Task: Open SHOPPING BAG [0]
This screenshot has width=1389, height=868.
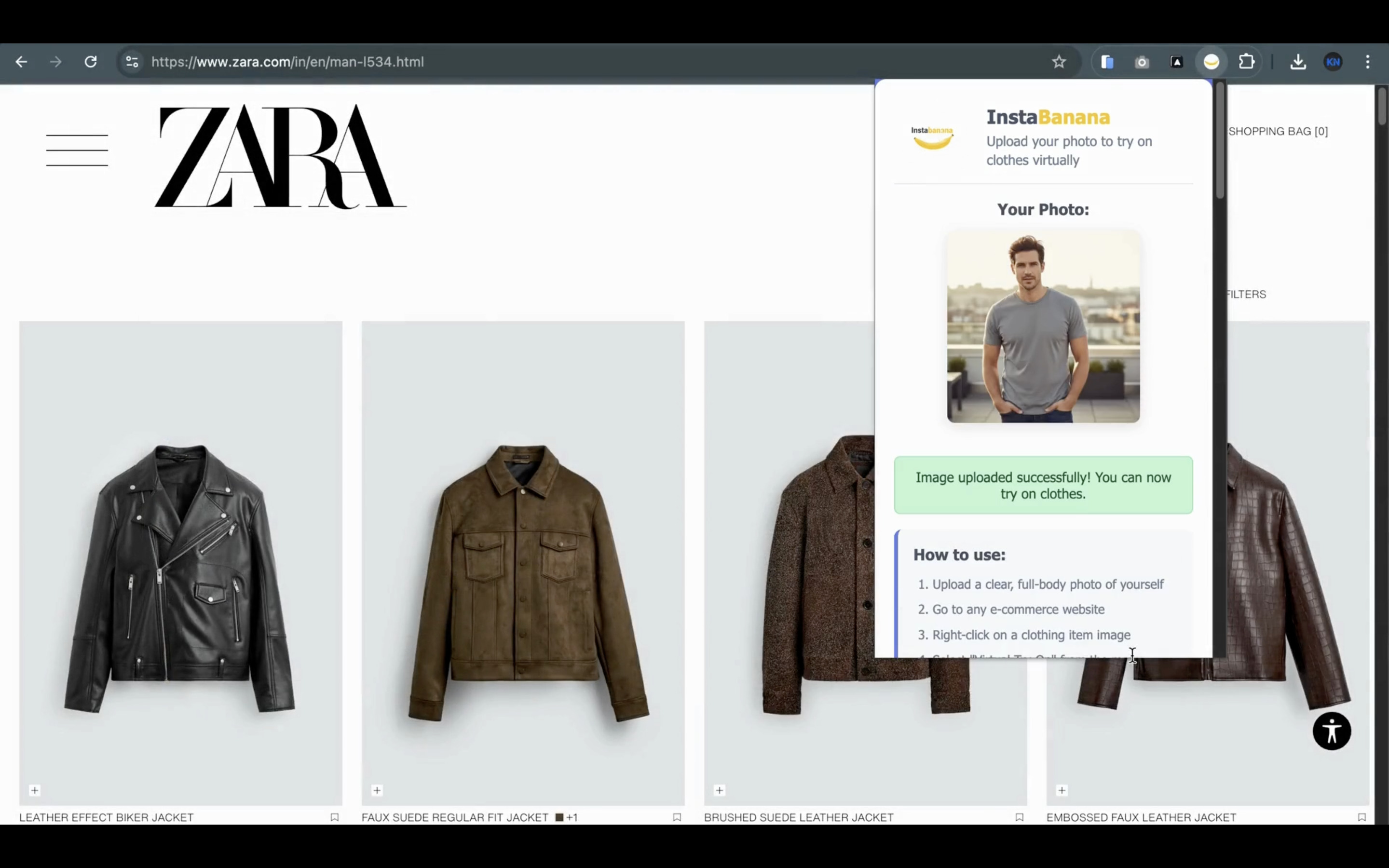Action: [x=1278, y=131]
